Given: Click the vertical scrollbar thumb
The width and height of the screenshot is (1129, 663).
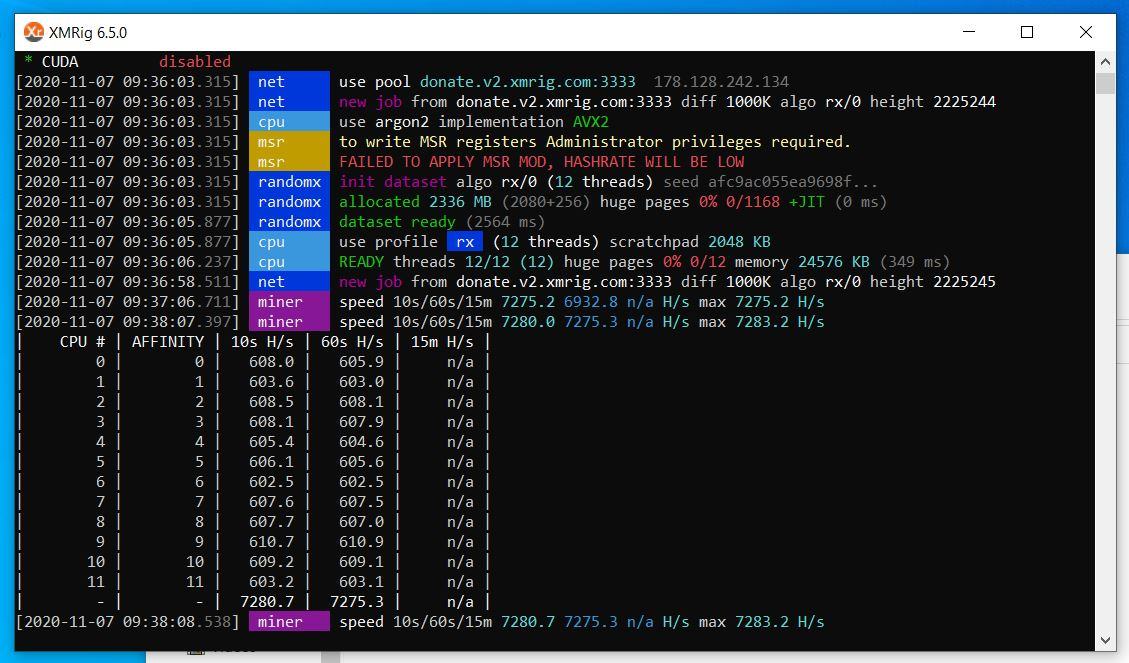Looking at the screenshot, I should (x=1105, y=83).
